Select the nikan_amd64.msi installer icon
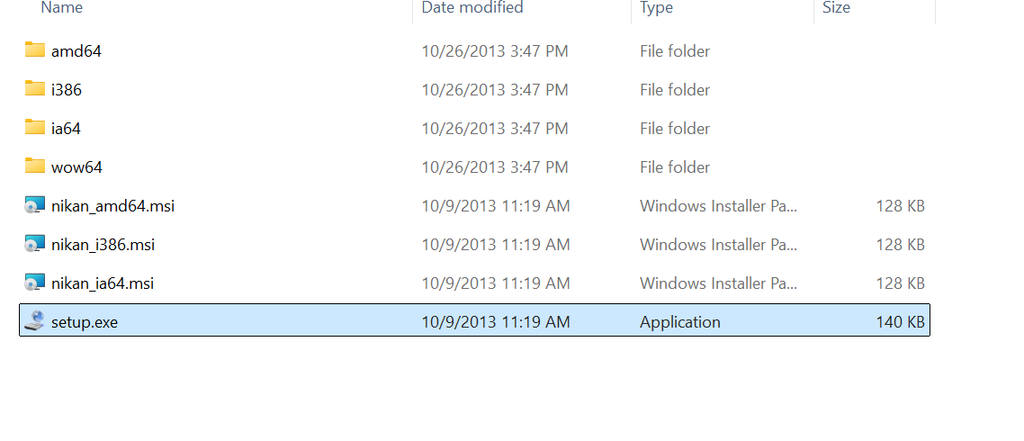 [x=35, y=205]
